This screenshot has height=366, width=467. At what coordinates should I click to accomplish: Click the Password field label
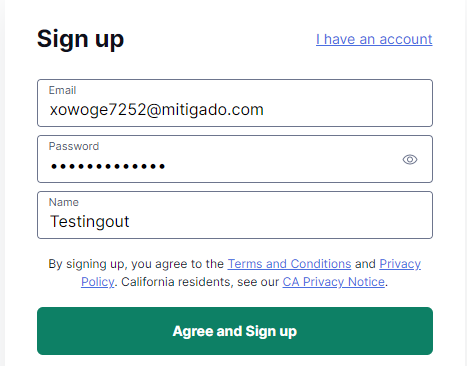click(74, 146)
